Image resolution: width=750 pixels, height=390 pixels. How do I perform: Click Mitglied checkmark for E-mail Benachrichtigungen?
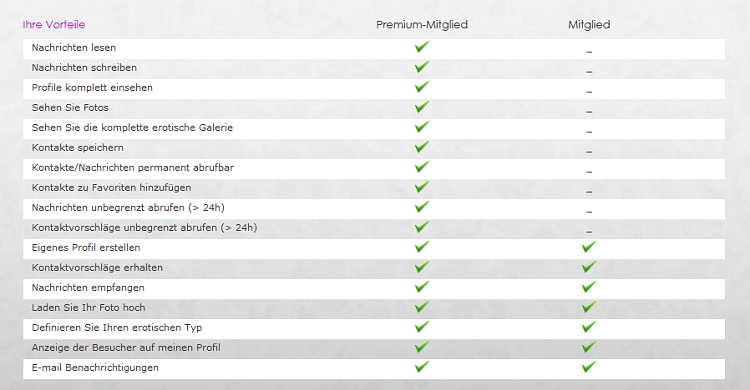tap(589, 367)
